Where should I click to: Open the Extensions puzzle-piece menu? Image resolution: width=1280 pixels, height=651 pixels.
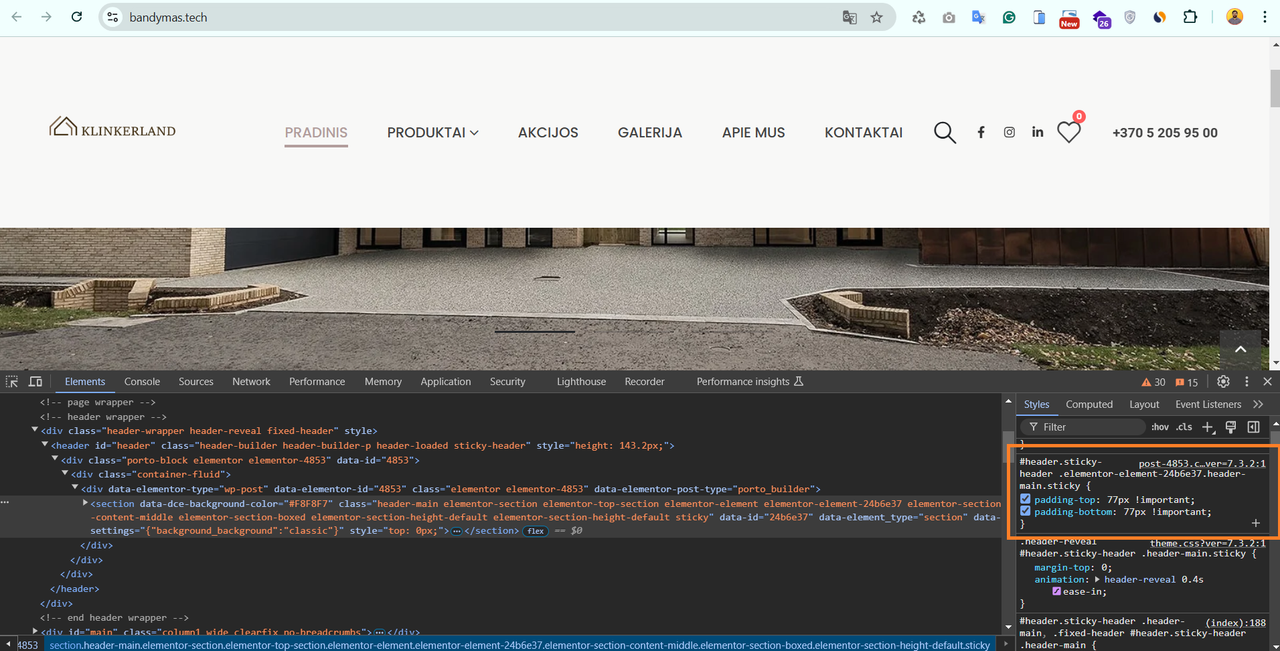1190,17
